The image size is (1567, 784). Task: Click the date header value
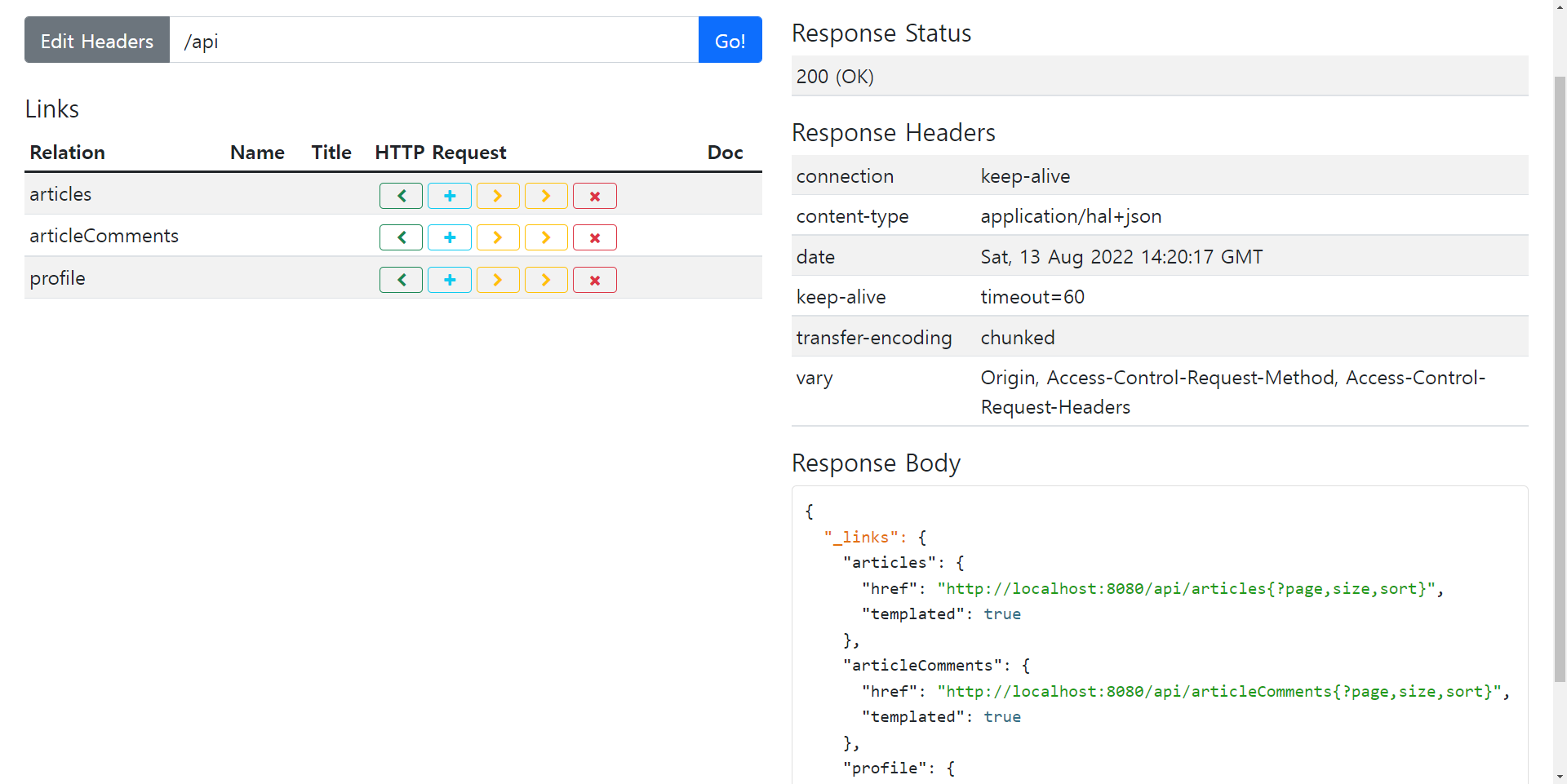point(1121,257)
